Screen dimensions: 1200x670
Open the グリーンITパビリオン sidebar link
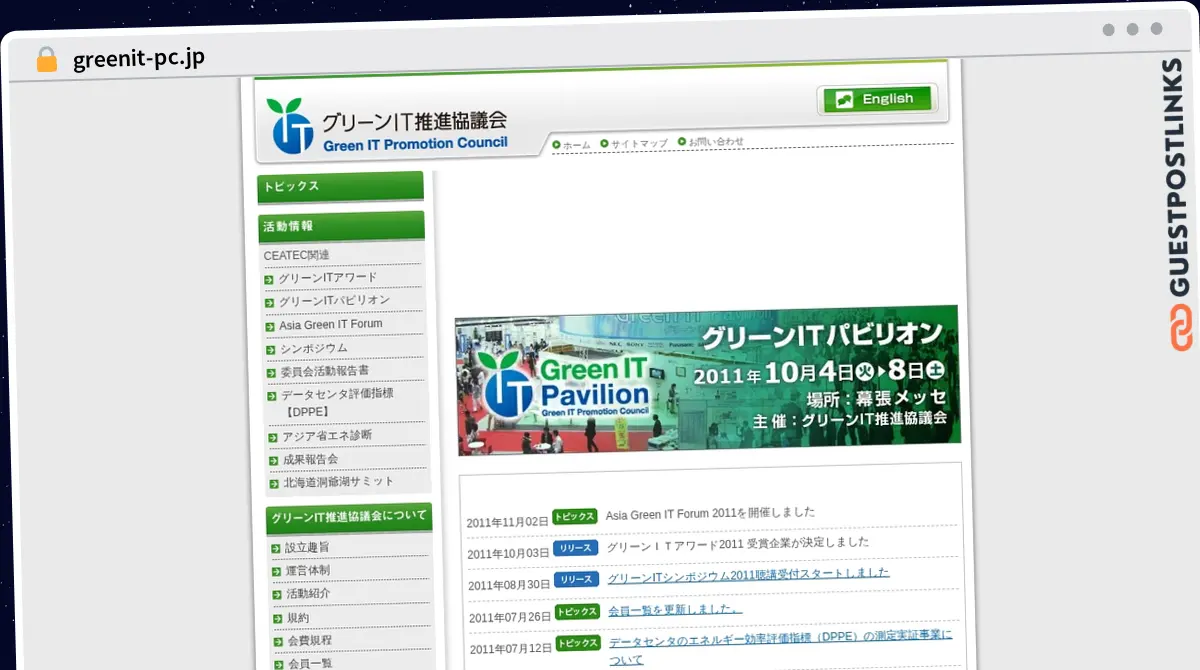tap(334, 300)
